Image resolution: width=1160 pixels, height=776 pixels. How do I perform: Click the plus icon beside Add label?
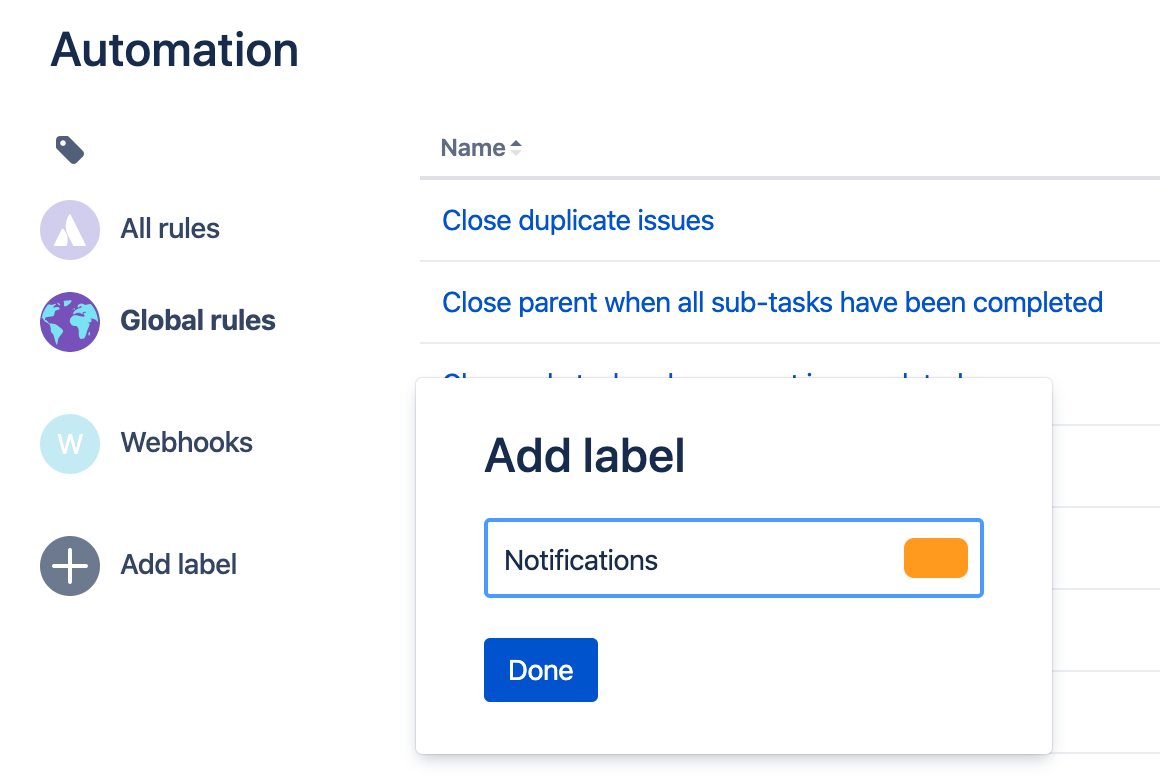[69, 565]
